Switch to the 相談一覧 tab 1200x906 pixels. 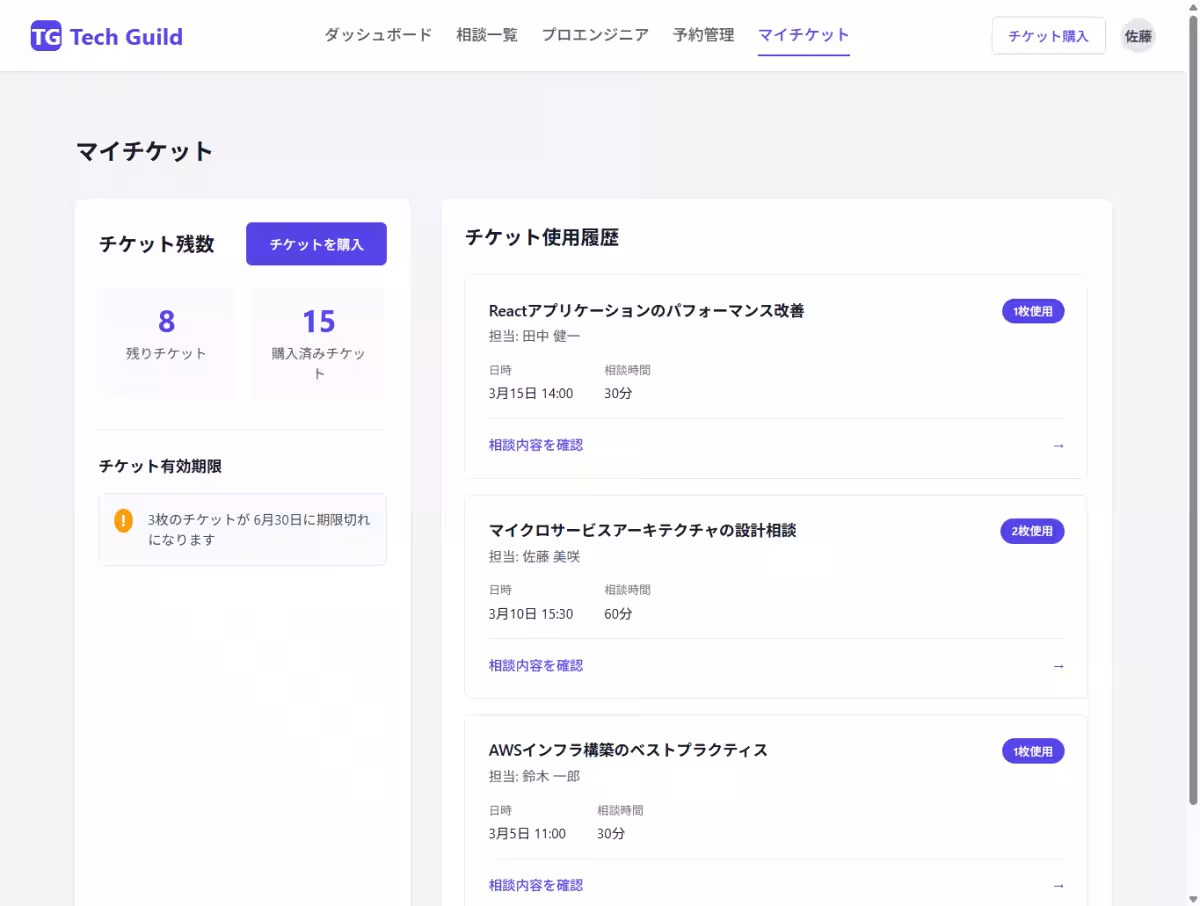click(x=486, y=34)
